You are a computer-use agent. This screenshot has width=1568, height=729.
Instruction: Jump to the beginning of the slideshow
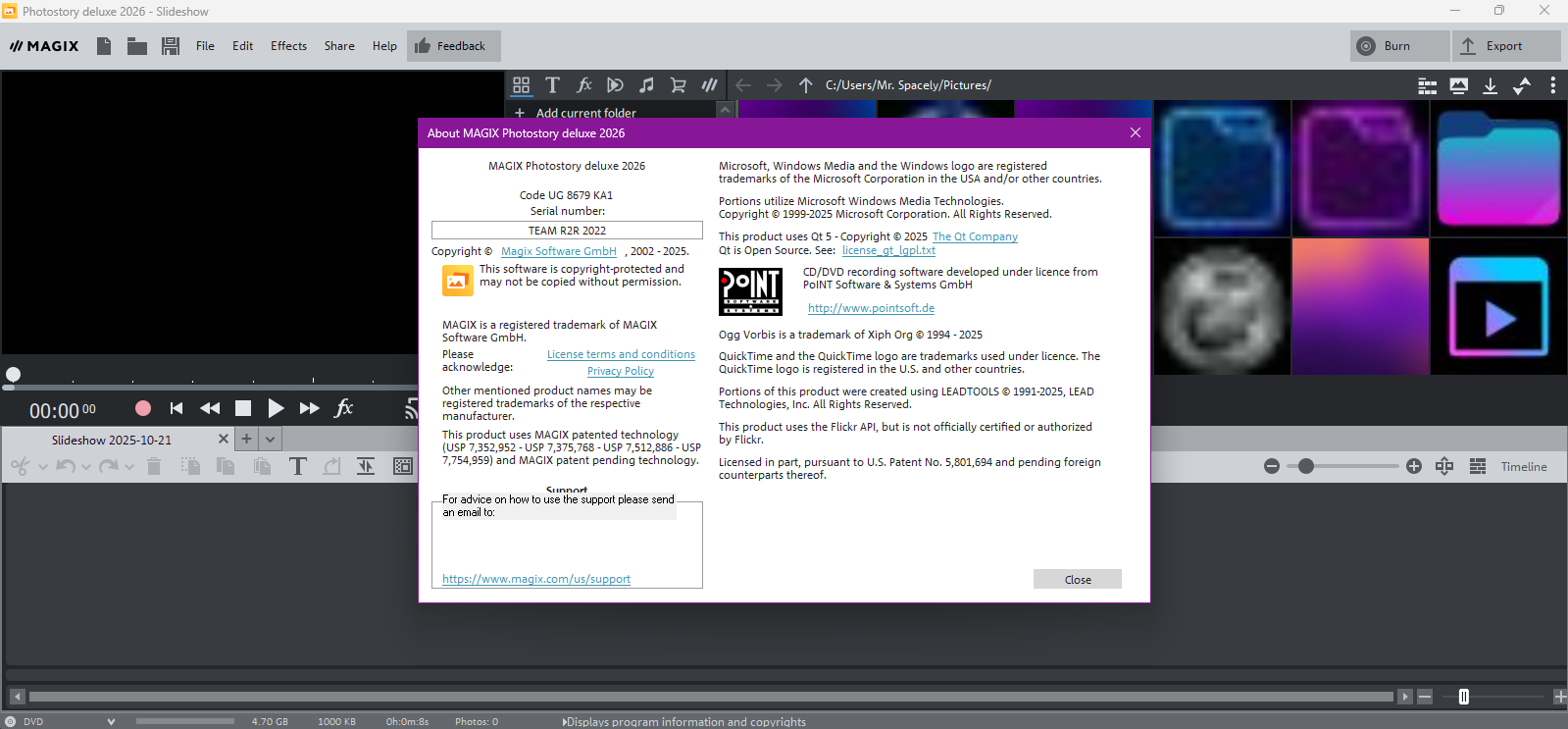point(177,408)
